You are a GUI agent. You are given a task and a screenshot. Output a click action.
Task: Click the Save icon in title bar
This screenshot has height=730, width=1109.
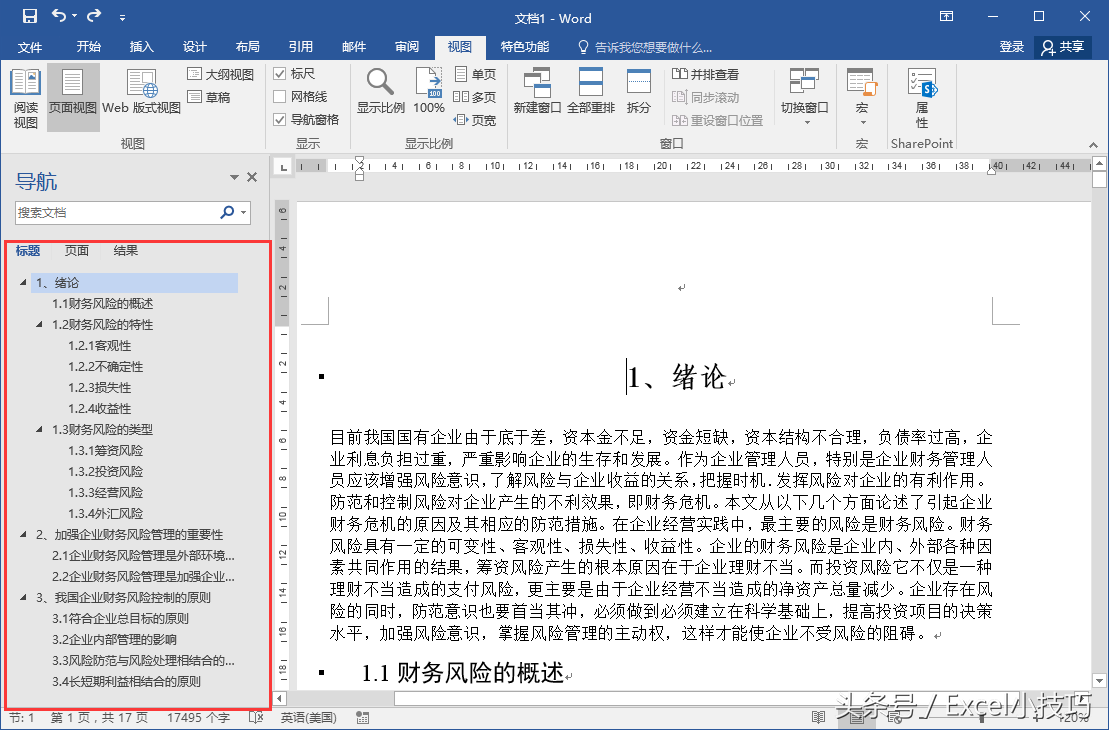pyautogui.click(x=29, y=17)
